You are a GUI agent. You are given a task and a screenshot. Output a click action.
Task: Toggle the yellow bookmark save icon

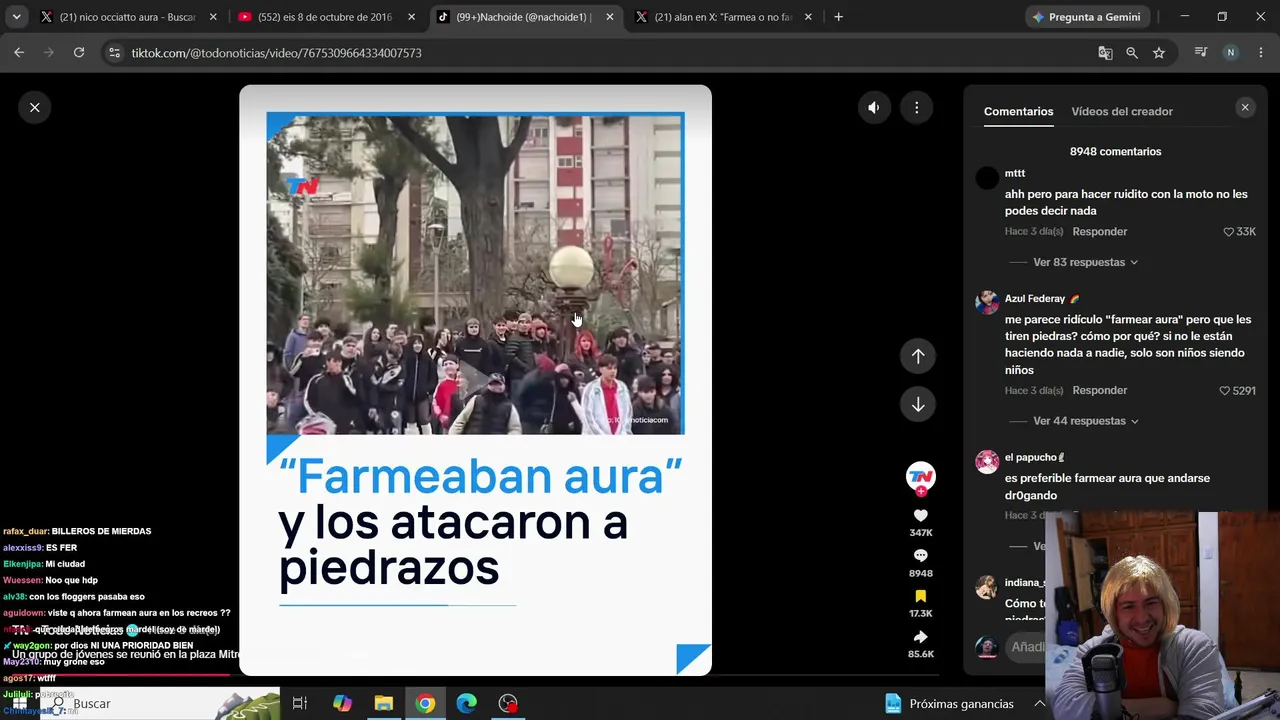click(920, 596)
